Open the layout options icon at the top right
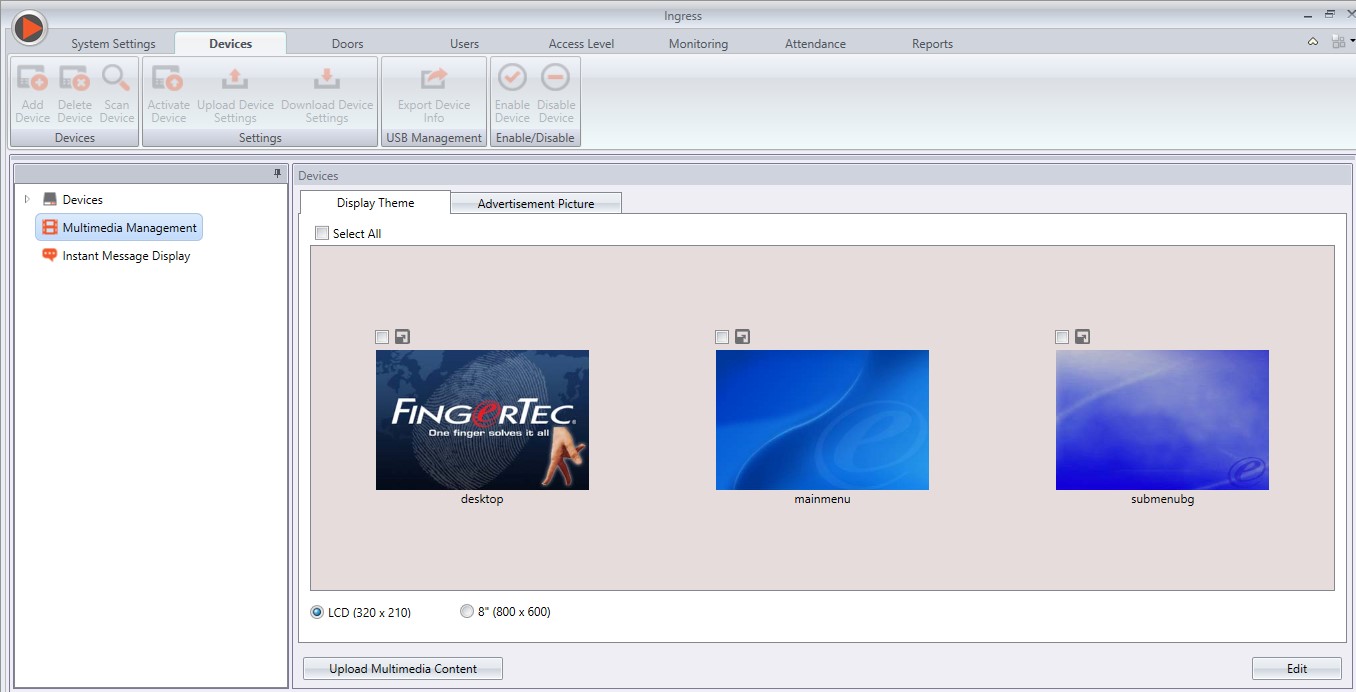This screenshot has width=1356, height=692. tap(1340, 42)
